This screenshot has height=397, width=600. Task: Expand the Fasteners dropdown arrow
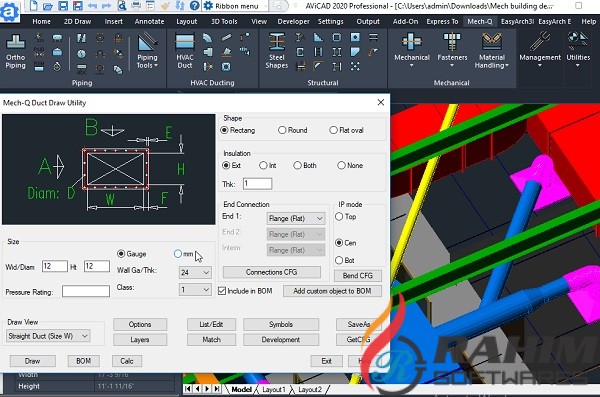click(x=452, y=65)
